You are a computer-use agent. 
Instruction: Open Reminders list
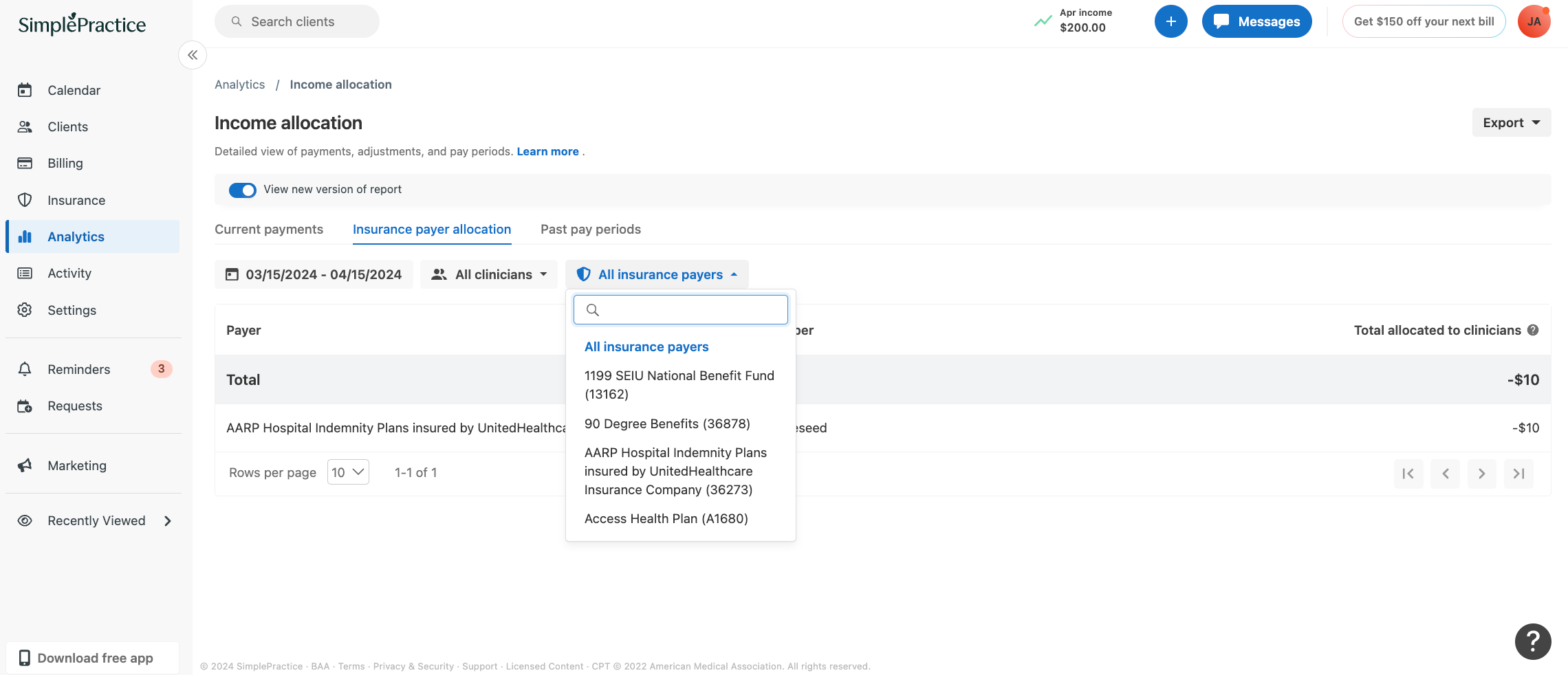click(78, 369)
